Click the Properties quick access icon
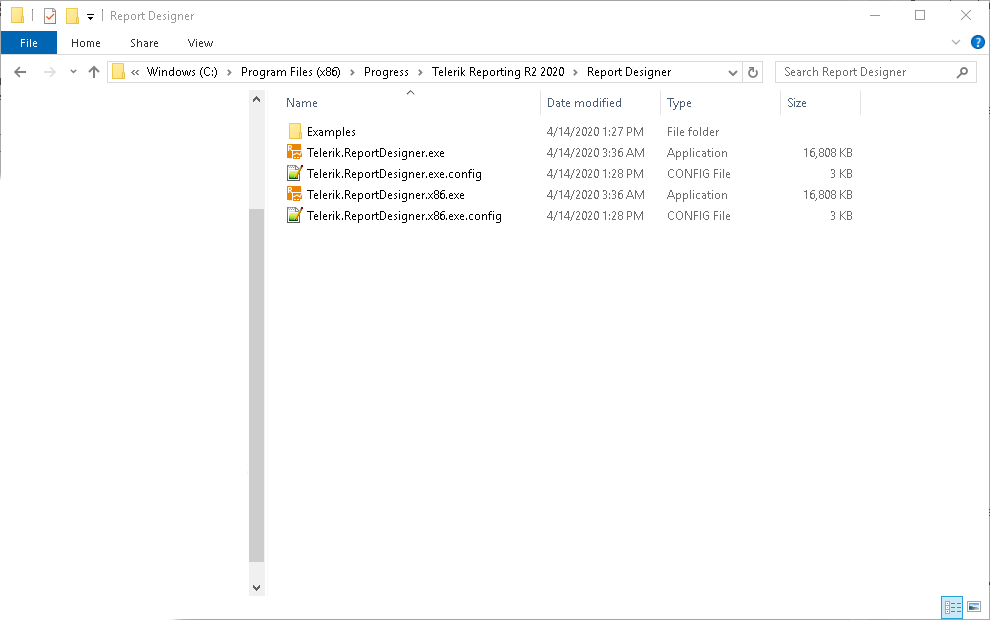The width and height of the screenshot is (990, 620). 50,16
